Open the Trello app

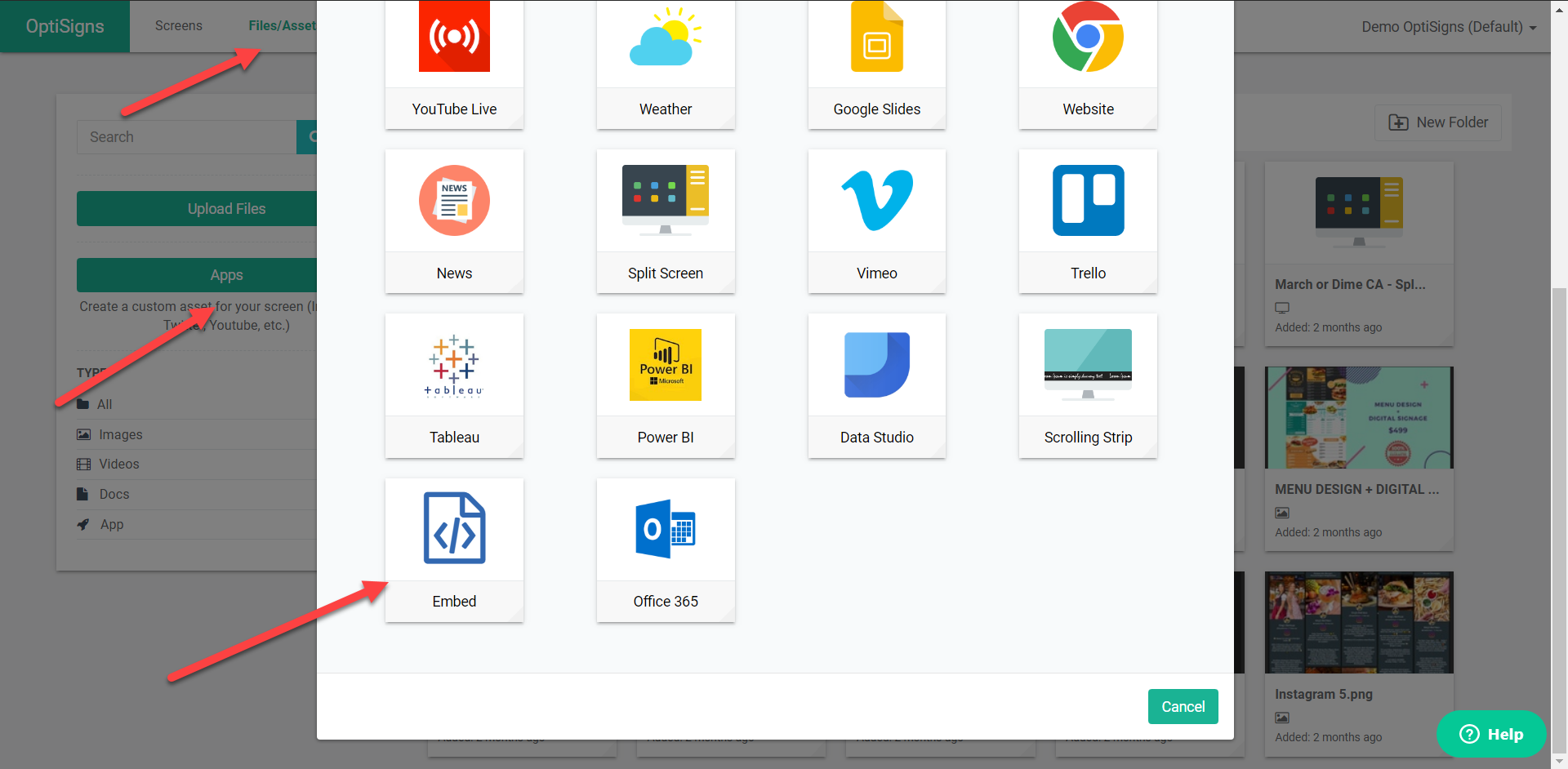(1088, 222)
